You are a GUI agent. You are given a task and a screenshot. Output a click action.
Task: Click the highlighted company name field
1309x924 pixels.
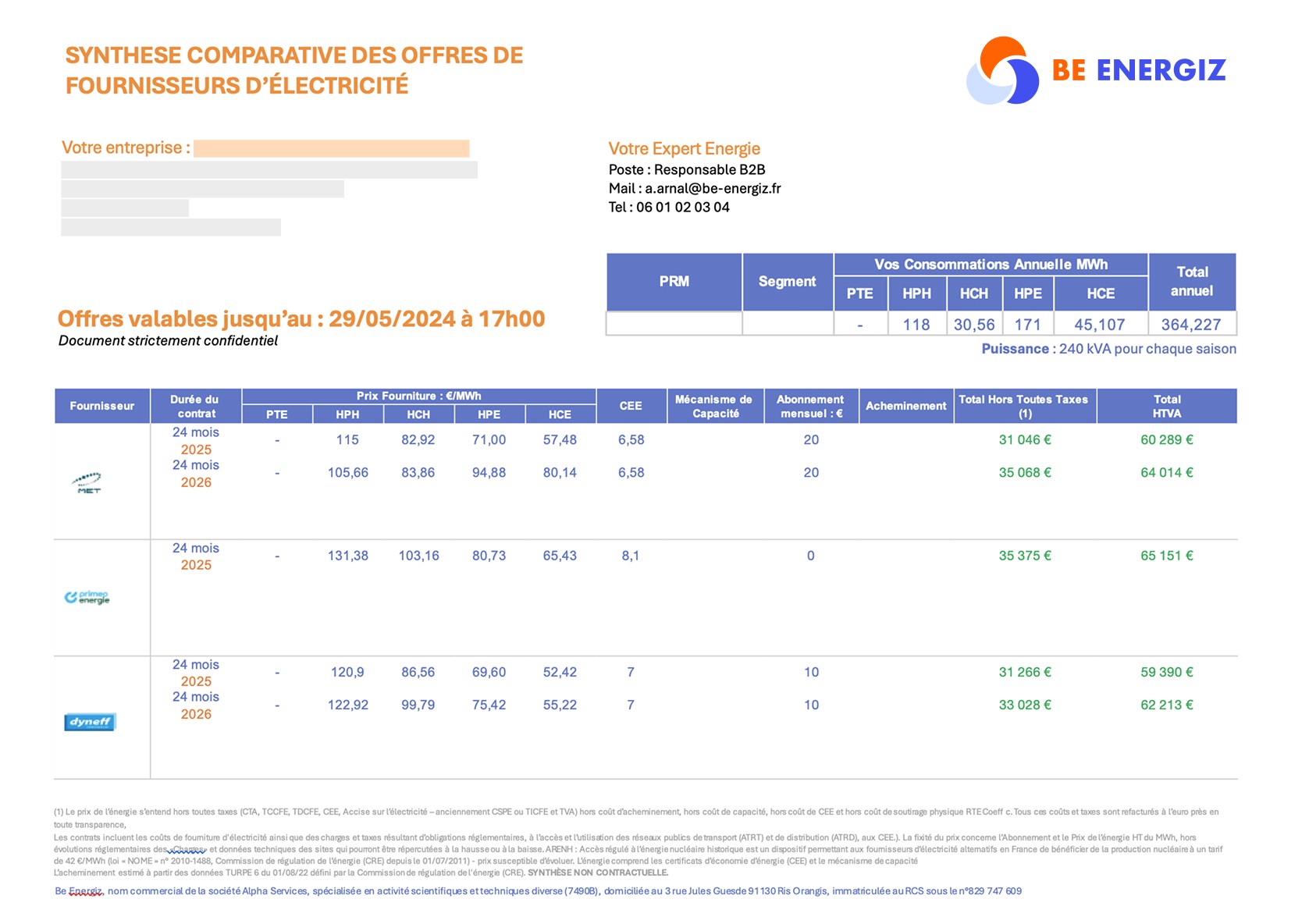332,148
